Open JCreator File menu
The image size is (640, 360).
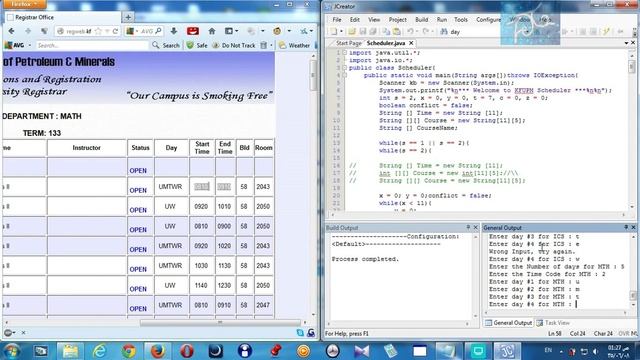point(337,20)
